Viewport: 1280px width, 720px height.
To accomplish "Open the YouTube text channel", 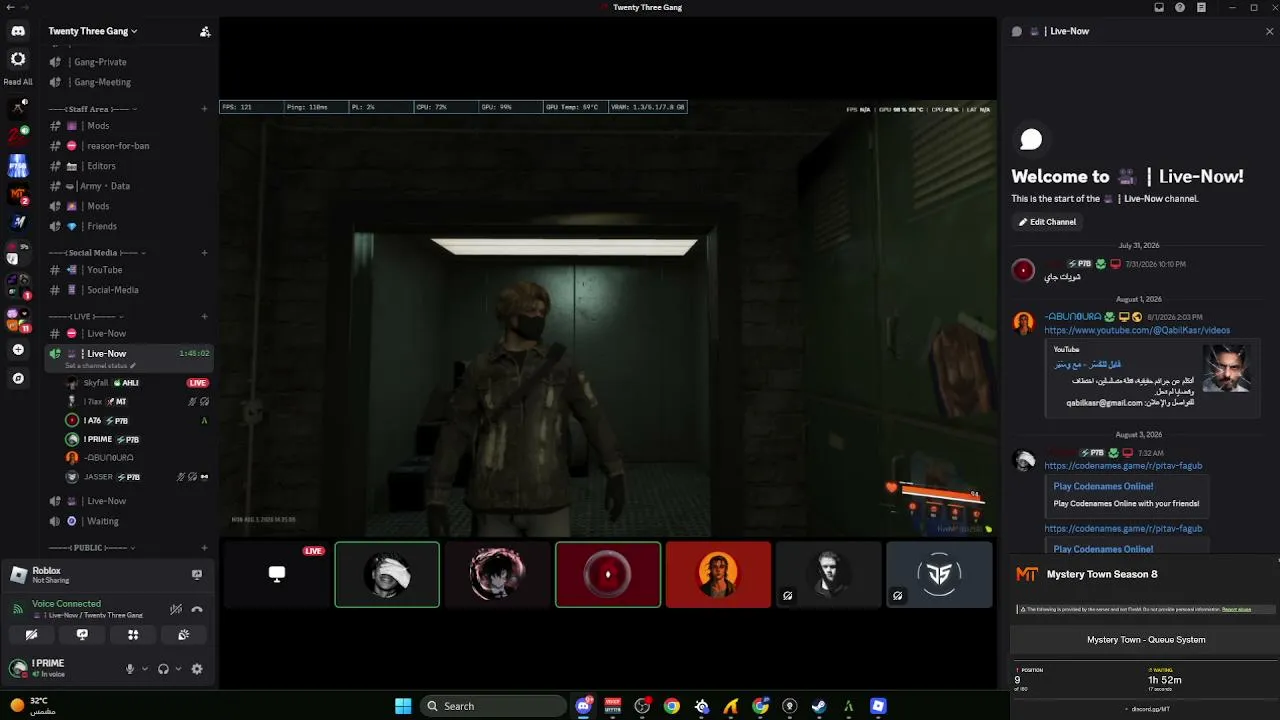I will [x=130, y=270].
